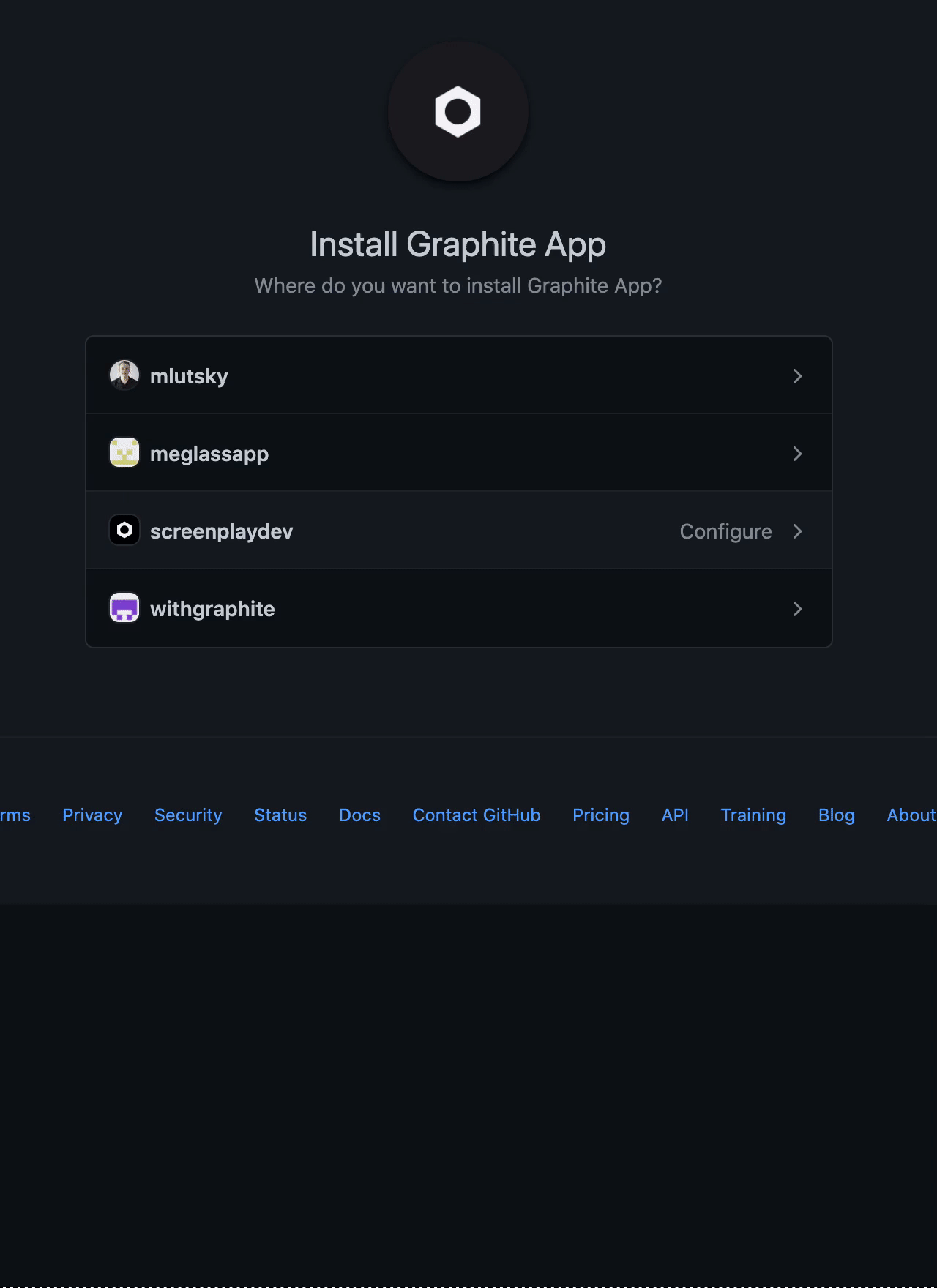This screenshot has width=937, height=1288.
Task: Open the chevron arrow for withgraphite
Action: point(798,609)
